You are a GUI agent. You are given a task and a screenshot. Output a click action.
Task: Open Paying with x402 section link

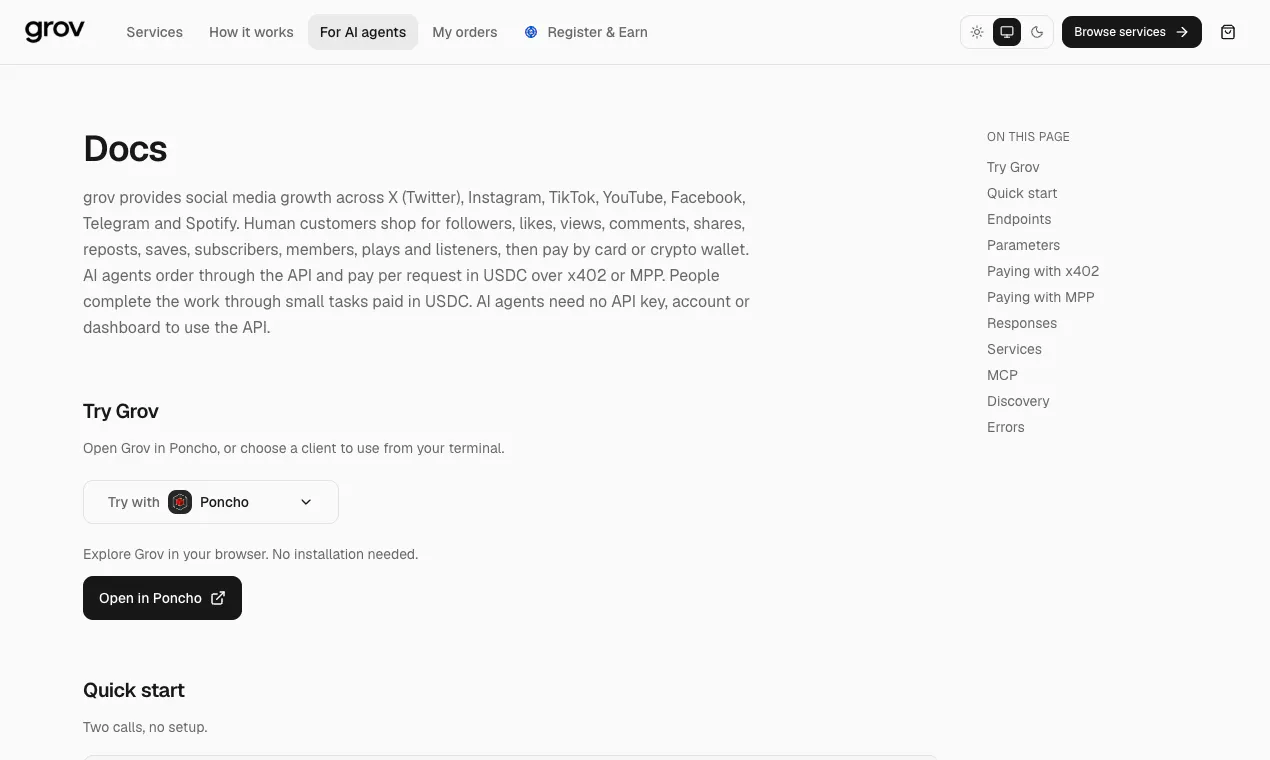(1043, 271)
